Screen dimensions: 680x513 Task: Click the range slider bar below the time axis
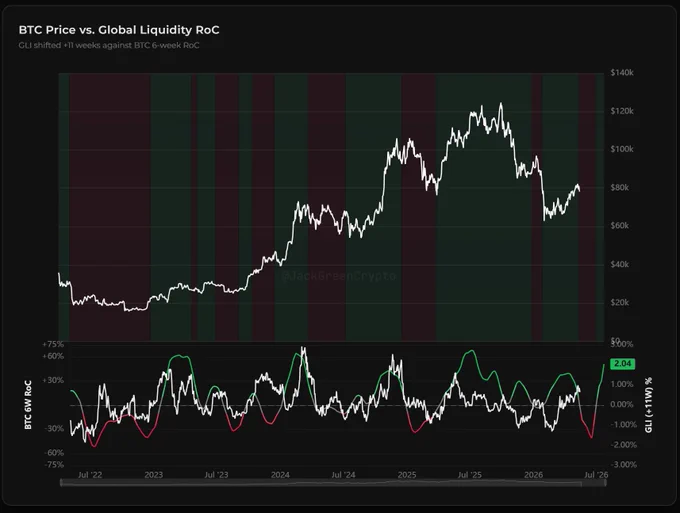333,483
